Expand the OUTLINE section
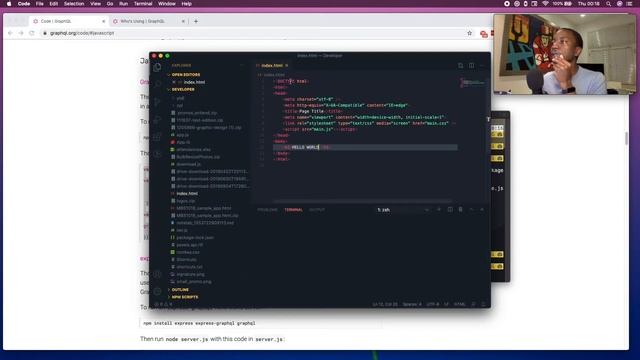640x360 pixels. (x=180, y=289)
